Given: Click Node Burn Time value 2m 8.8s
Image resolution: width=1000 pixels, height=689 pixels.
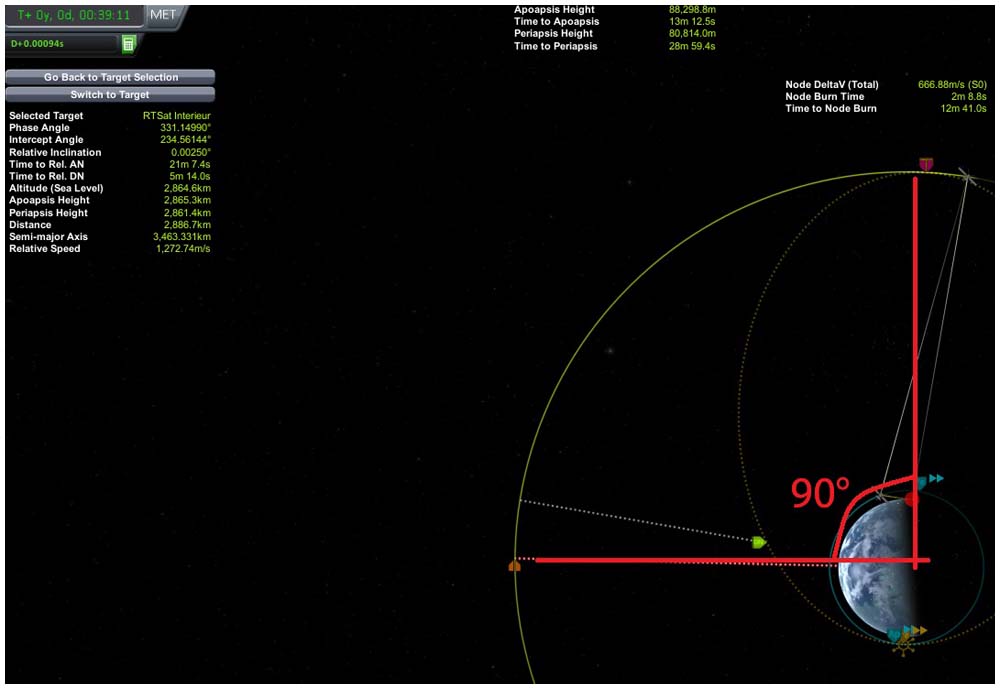Looking at the screenshot, I should 969,96.
